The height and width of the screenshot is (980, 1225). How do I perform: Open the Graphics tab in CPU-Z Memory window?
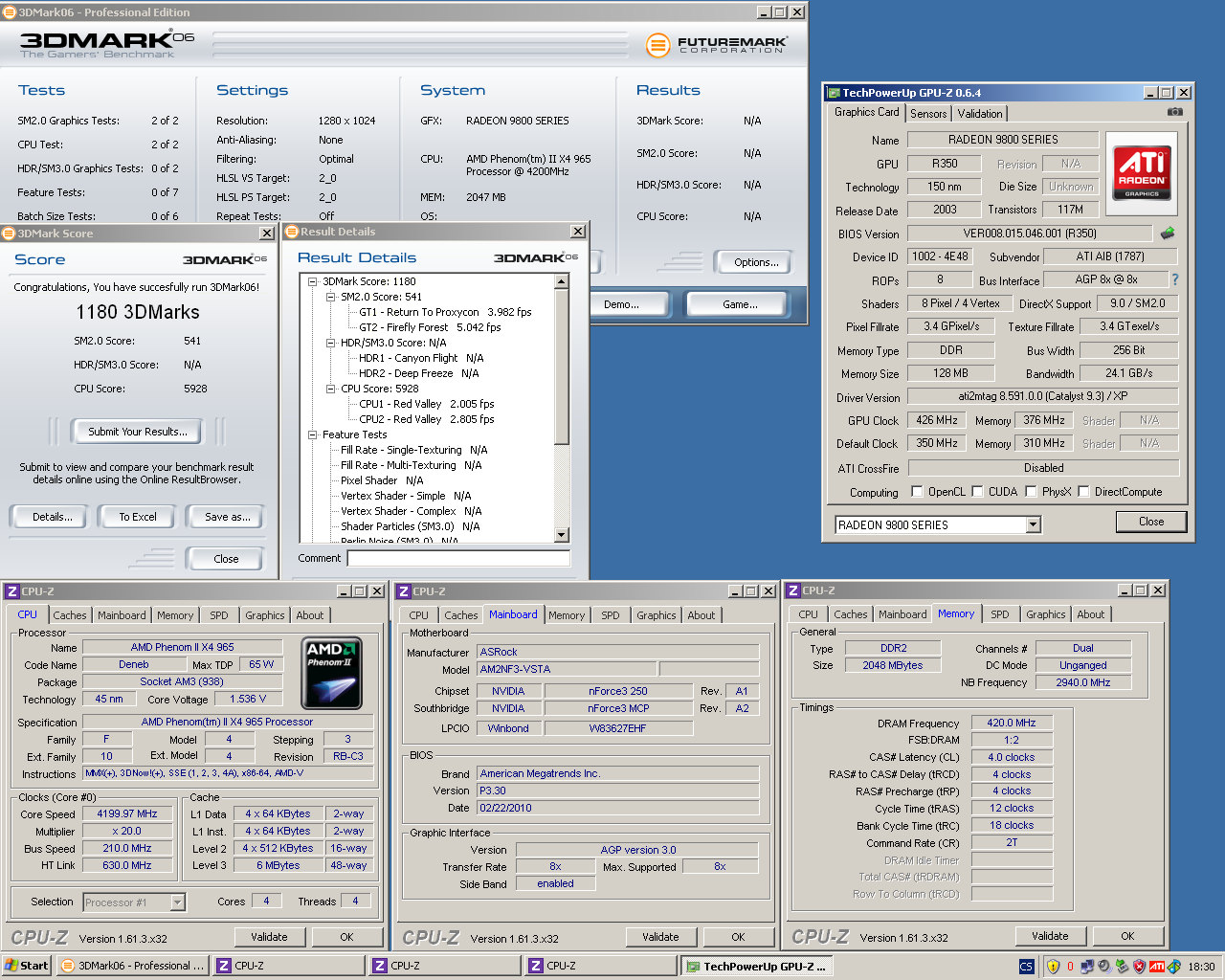pyautogui.click(x=1046, y=614)
